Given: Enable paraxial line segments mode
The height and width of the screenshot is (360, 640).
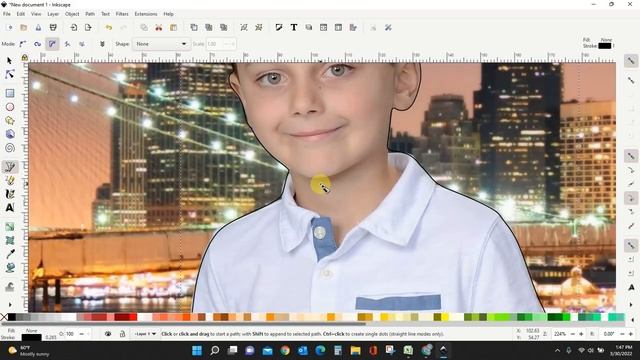Looking at the screenshot, I should coord(82,44).
